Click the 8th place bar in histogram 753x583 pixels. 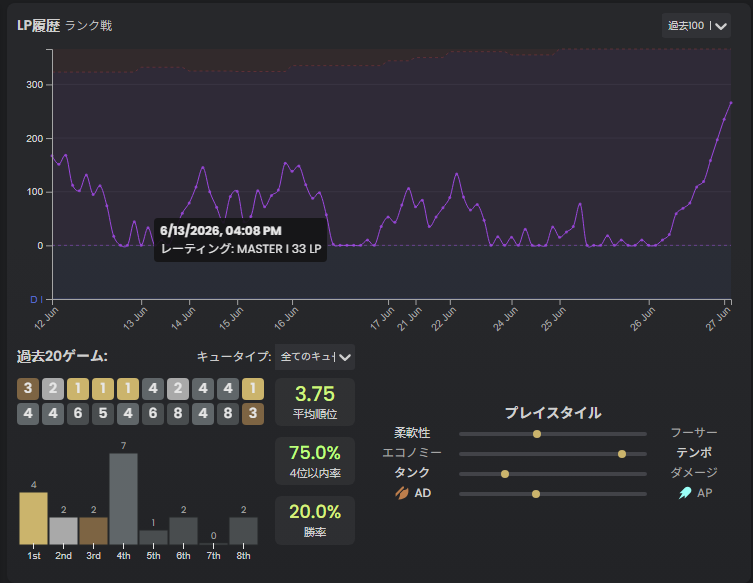[x=243, y=531]
